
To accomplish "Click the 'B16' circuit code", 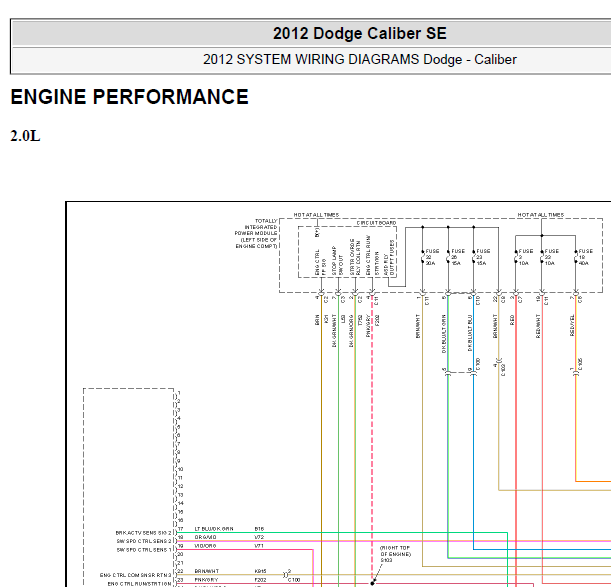I will pos(259,529).
